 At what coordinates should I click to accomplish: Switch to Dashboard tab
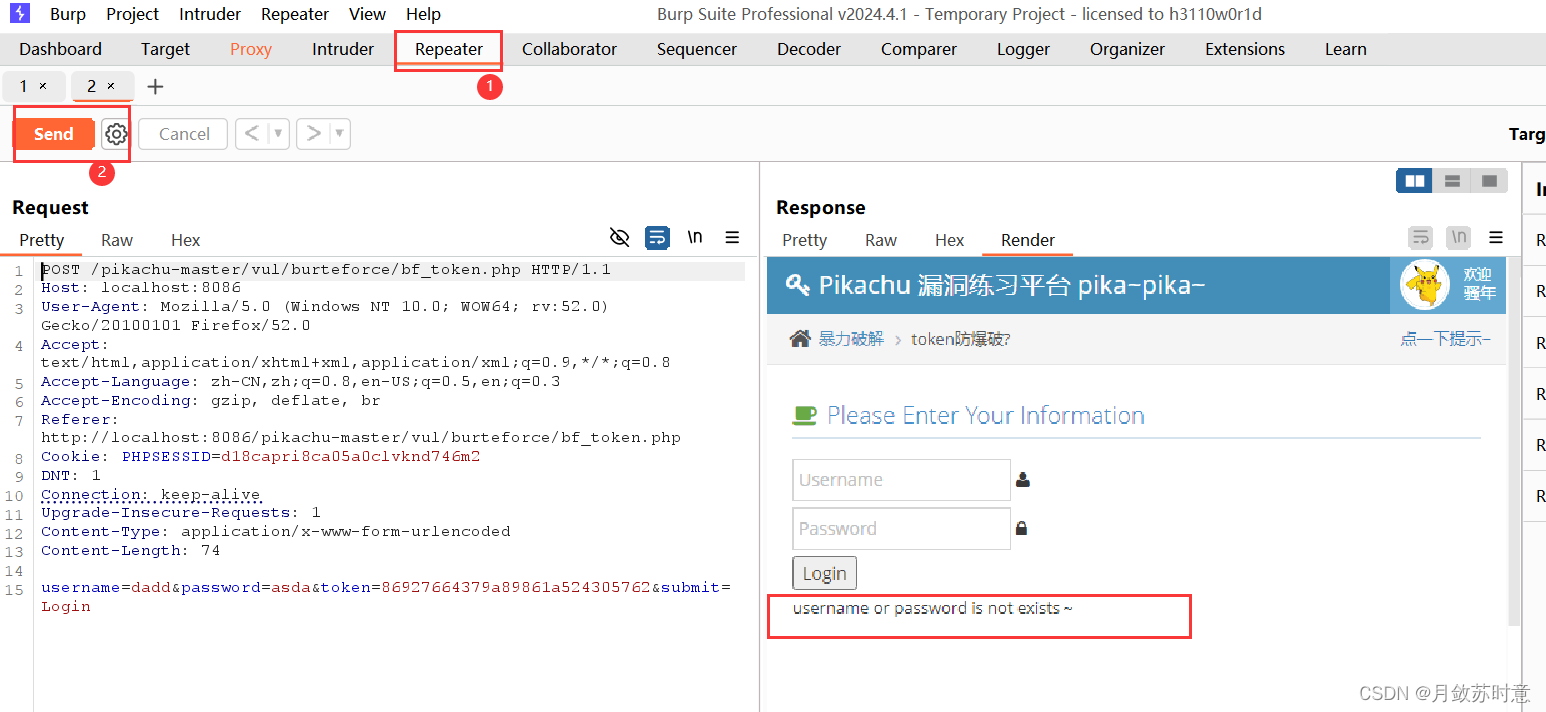[x=60, y=49]
